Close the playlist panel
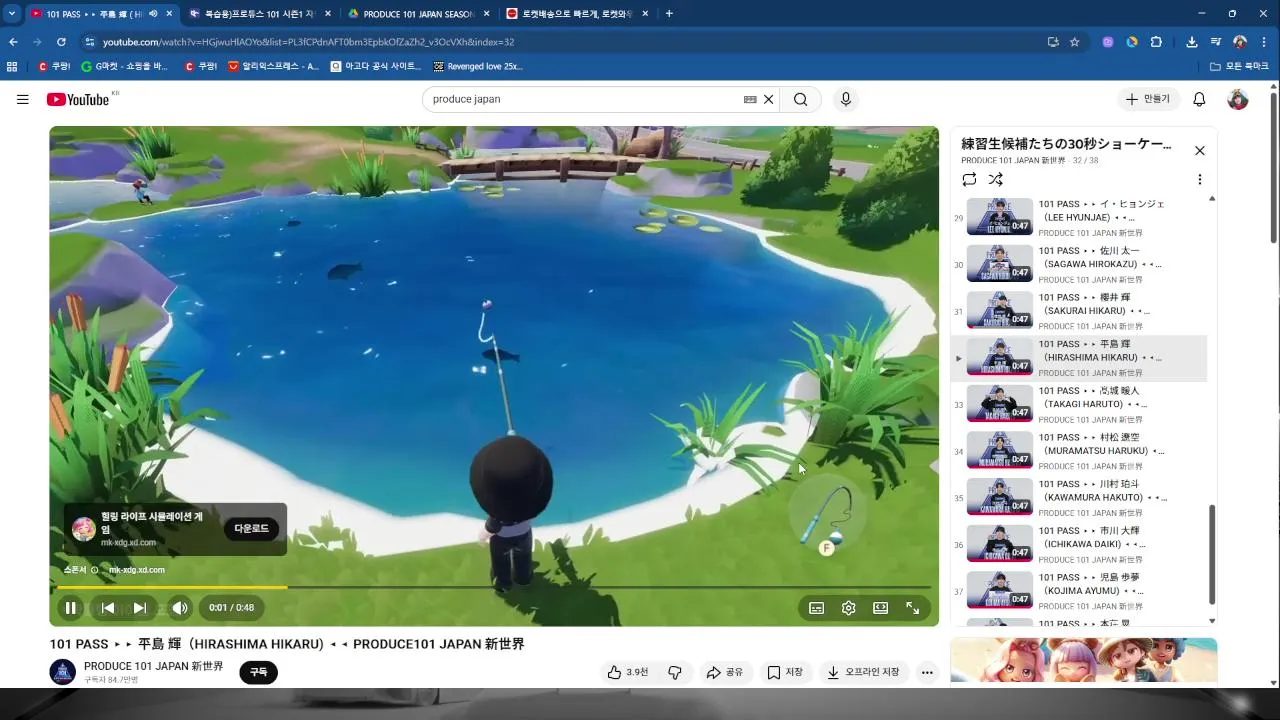 [x=1200, y=150]
